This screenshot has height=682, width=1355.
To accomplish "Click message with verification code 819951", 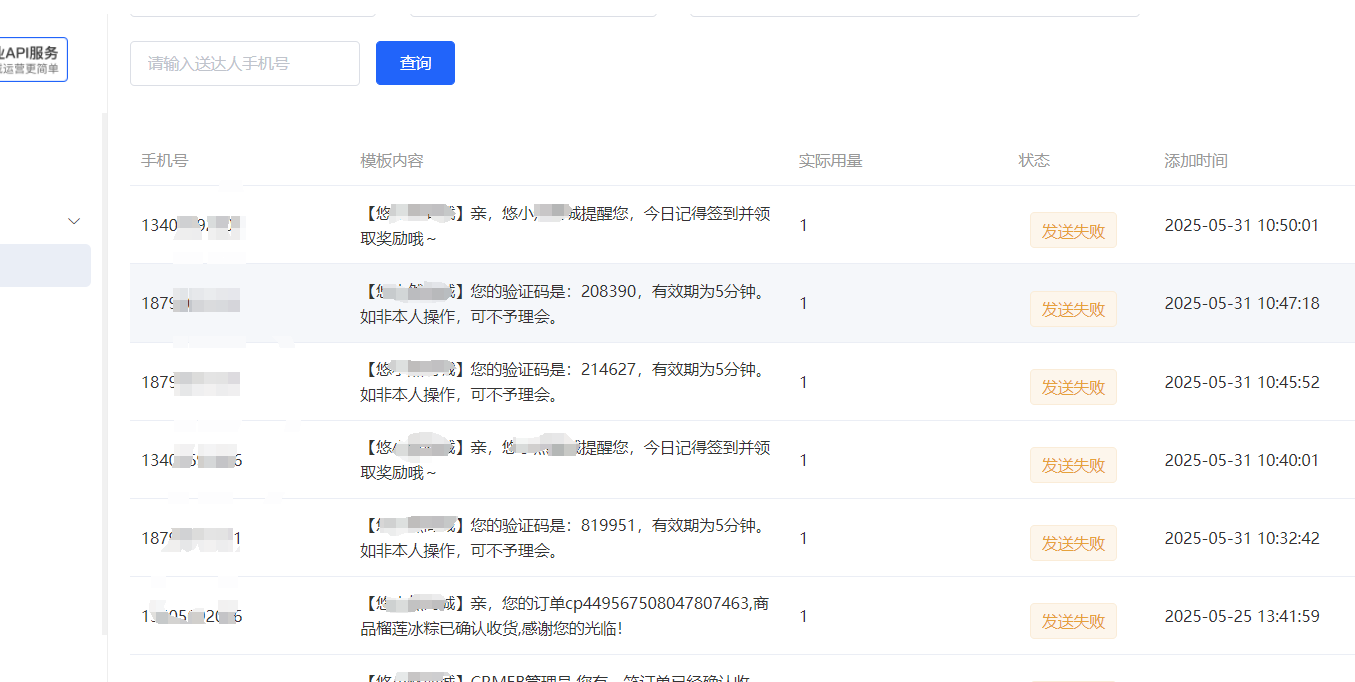I will (565, 538).
